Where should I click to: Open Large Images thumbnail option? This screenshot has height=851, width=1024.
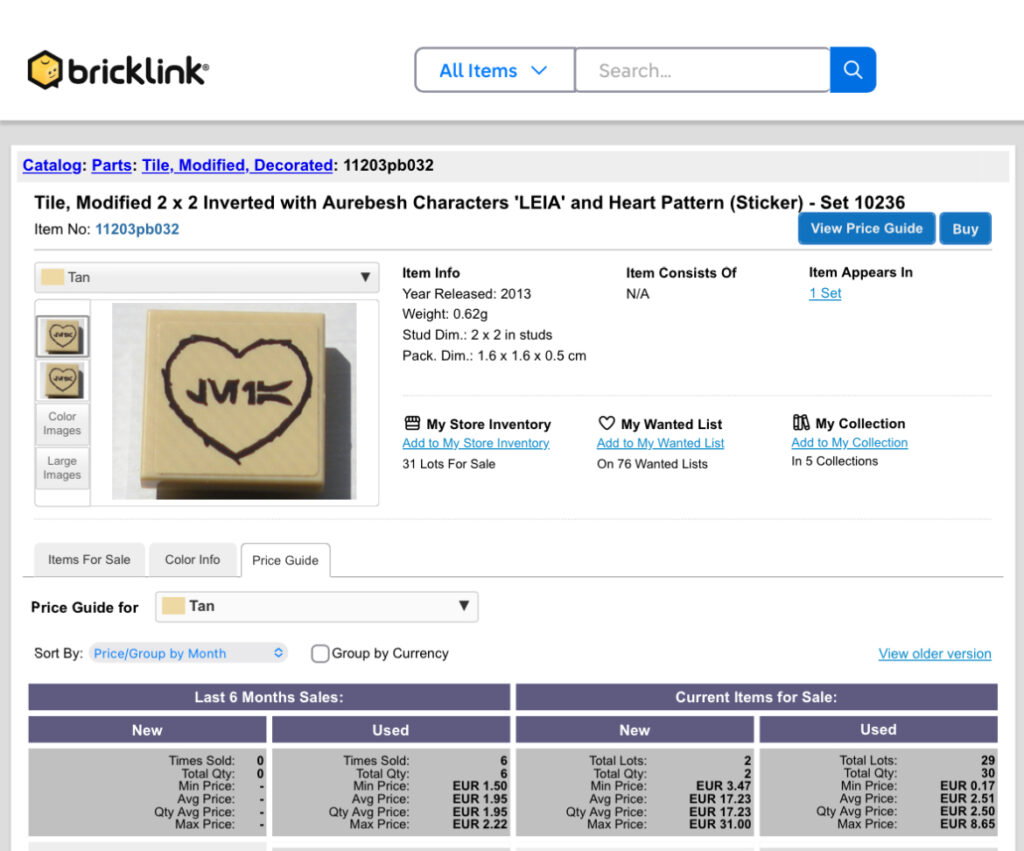point(62,468)
